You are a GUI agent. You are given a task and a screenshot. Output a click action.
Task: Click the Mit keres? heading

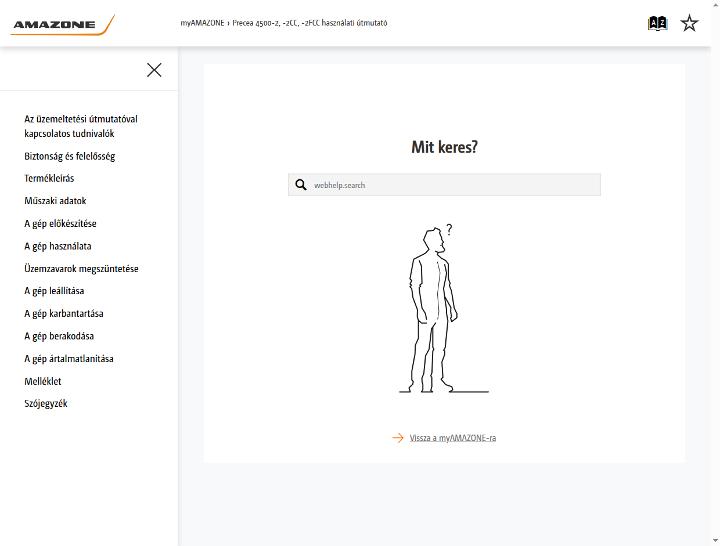click(x=444, y=147)
